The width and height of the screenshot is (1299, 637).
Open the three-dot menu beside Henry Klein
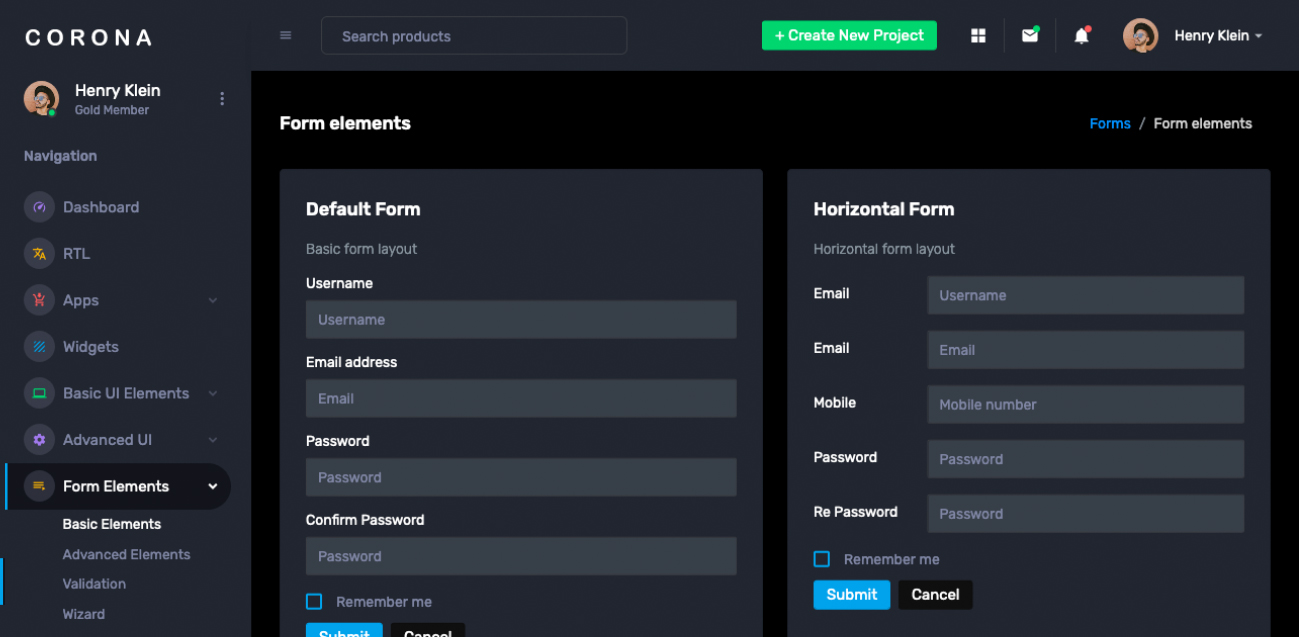click(x=222, y=98)
